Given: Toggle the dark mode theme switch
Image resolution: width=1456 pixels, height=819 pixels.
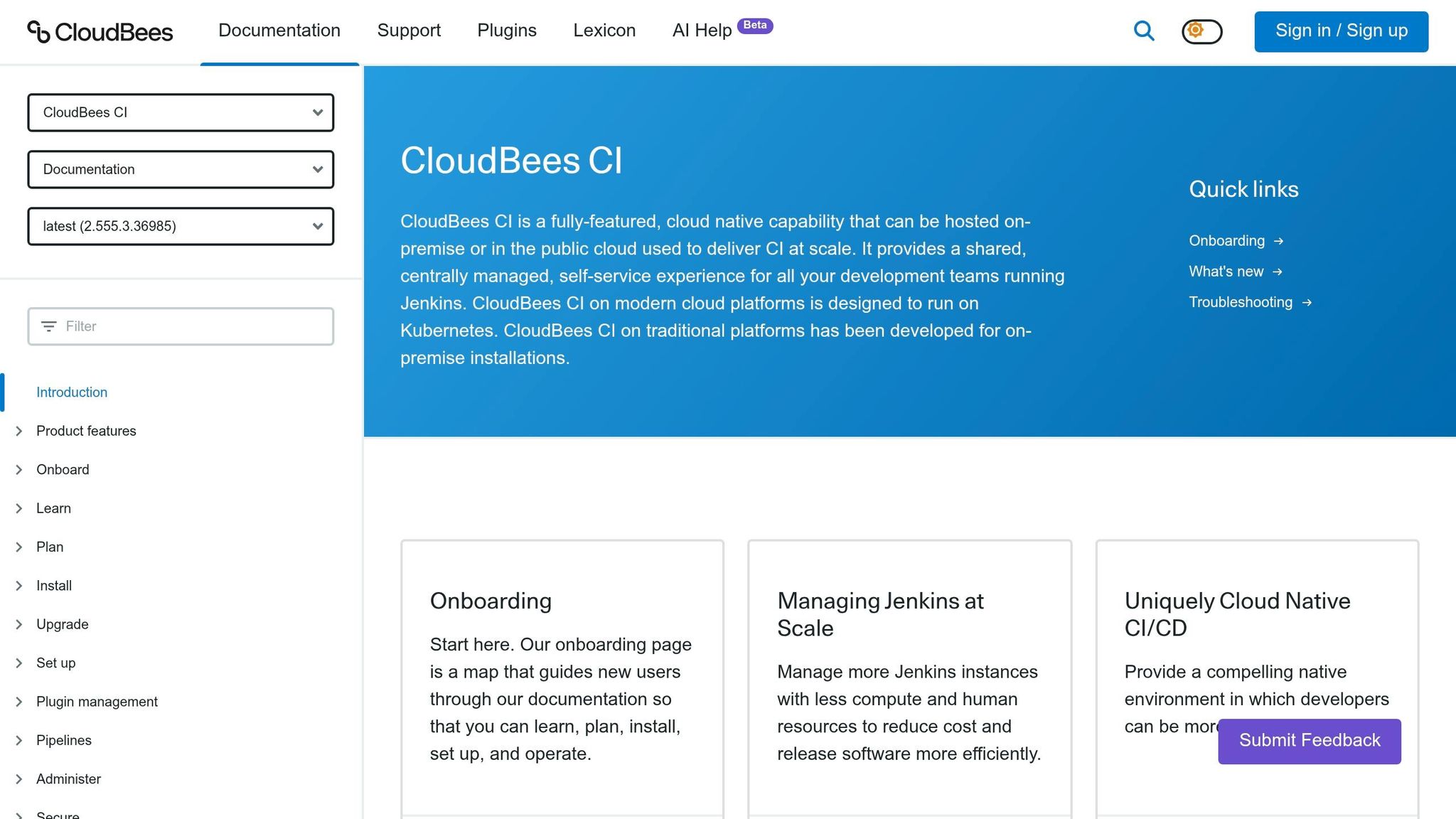Looking at the screenshot, I should (1201, 31).
